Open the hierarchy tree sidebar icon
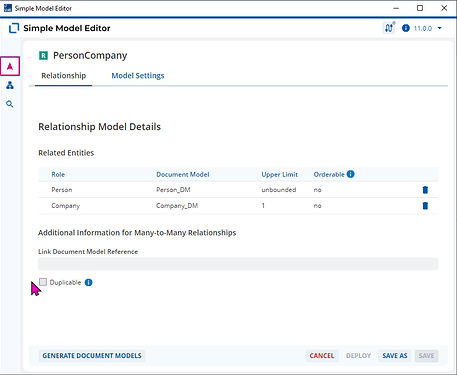457x375 pixels. (x=10, y=85)
